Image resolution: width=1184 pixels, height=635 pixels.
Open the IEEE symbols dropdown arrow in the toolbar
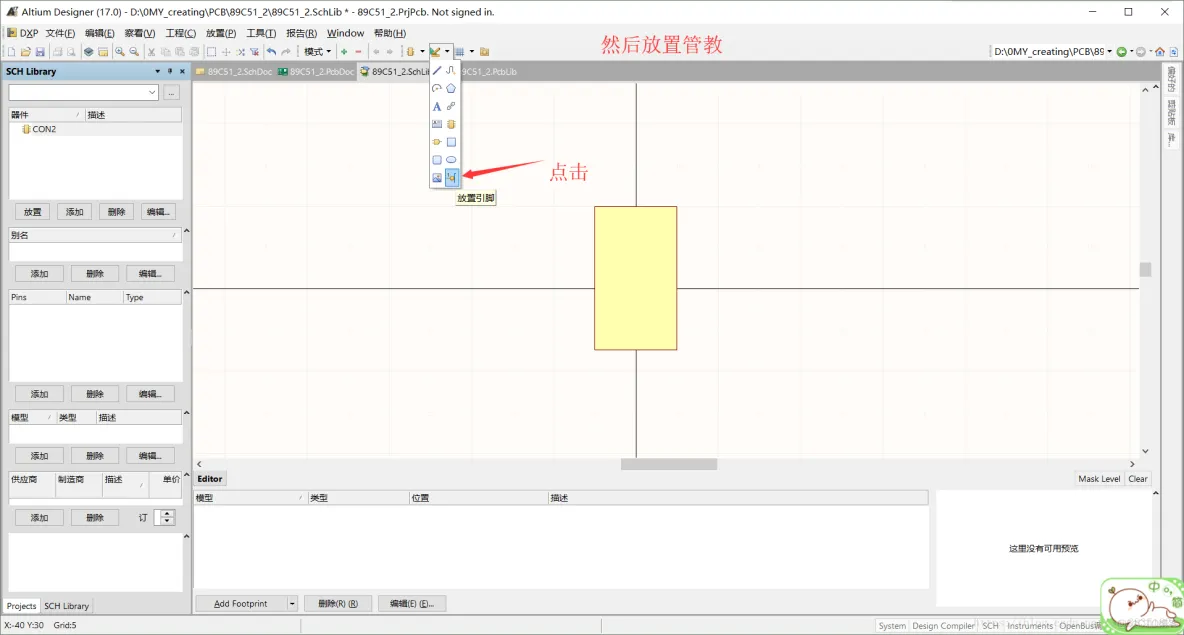point(422,52)
